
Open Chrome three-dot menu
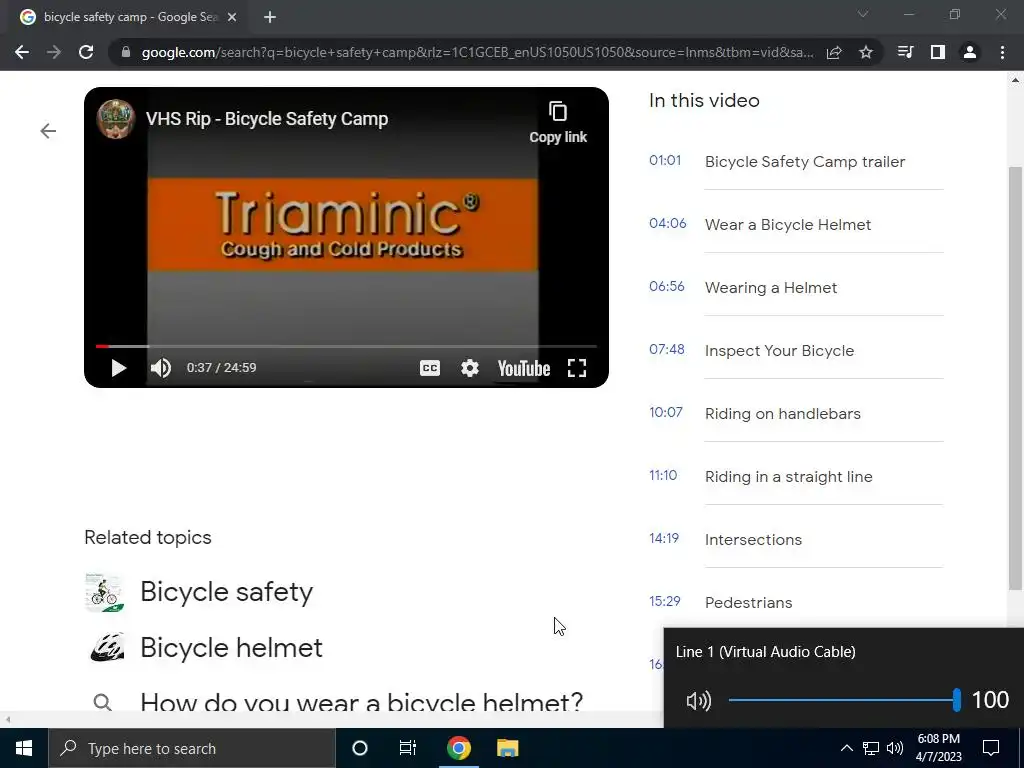coord(1002,52)
